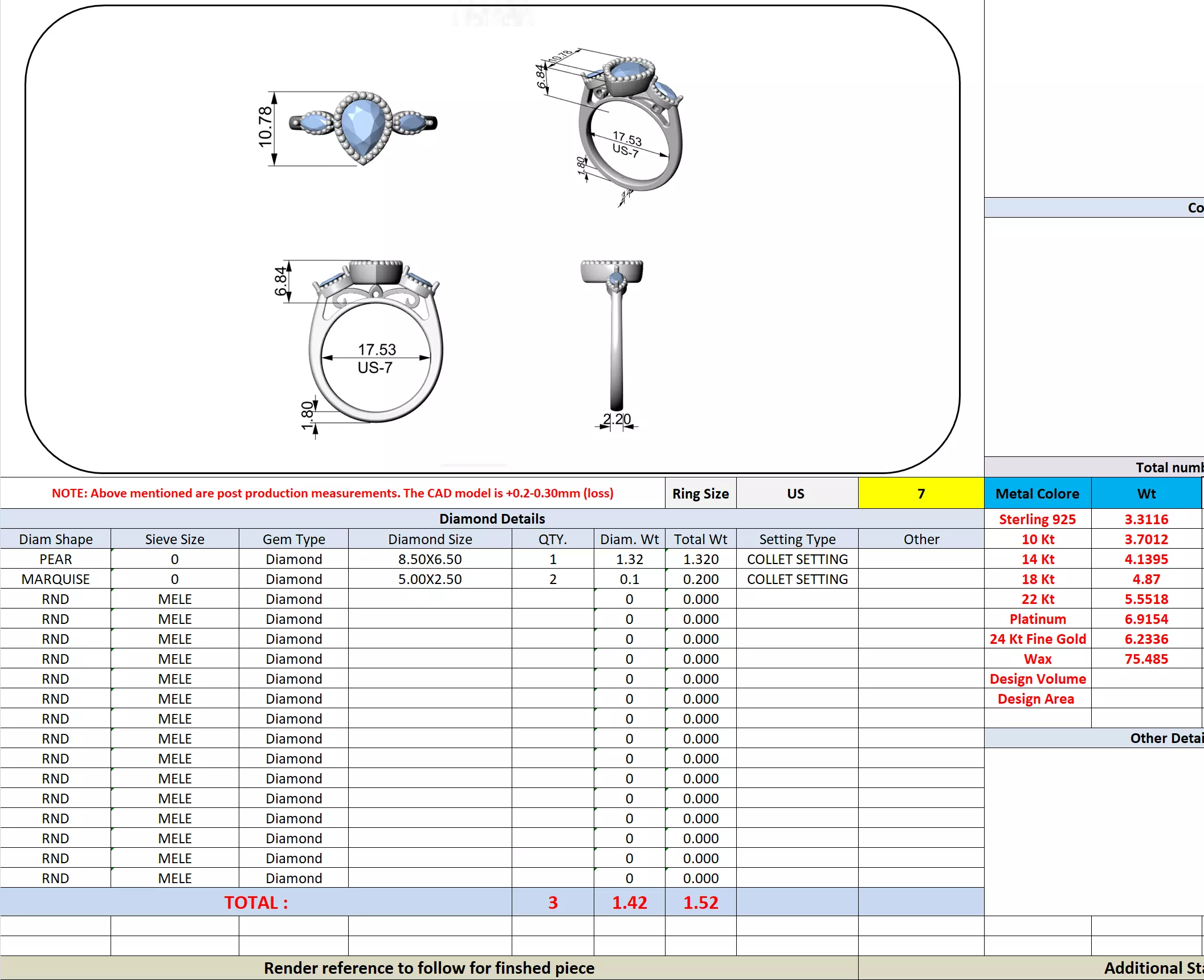Click the Setting Type column header

coord(797,539)
